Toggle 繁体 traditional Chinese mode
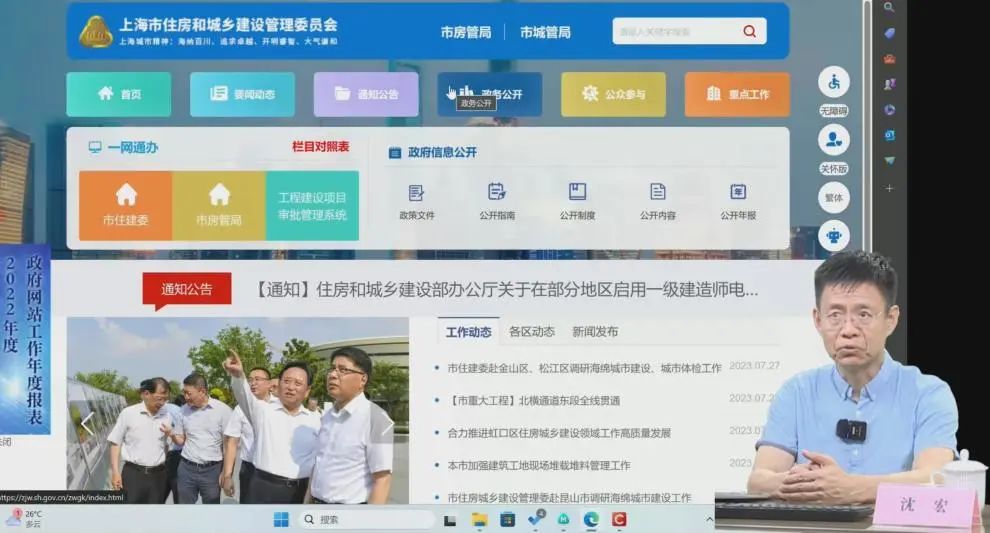 point(833,198)
